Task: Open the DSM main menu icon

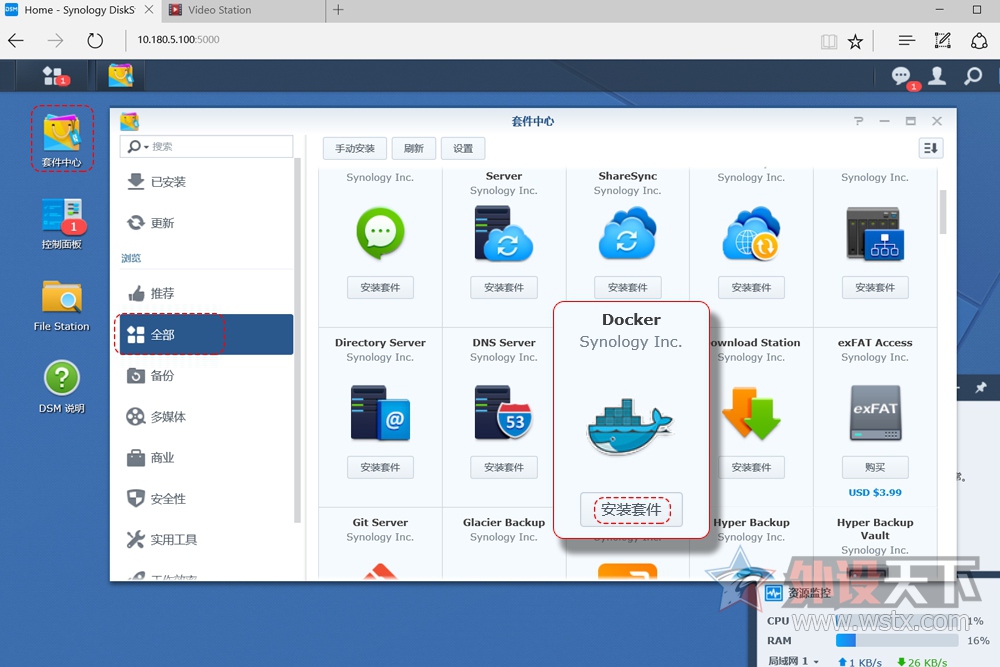Action: 54,76
